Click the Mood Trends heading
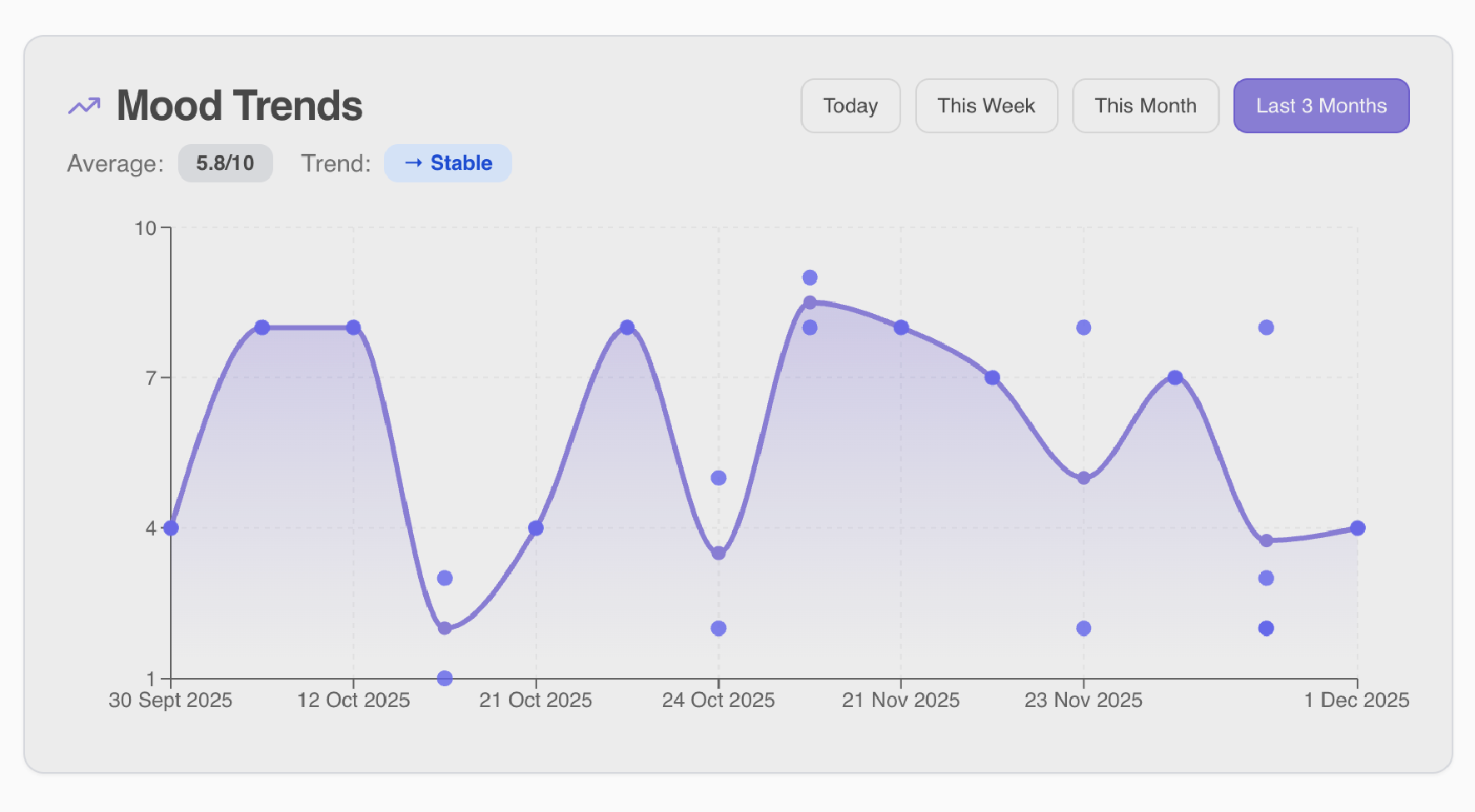This screenshot has width=1475, height=812. (240, 106)
